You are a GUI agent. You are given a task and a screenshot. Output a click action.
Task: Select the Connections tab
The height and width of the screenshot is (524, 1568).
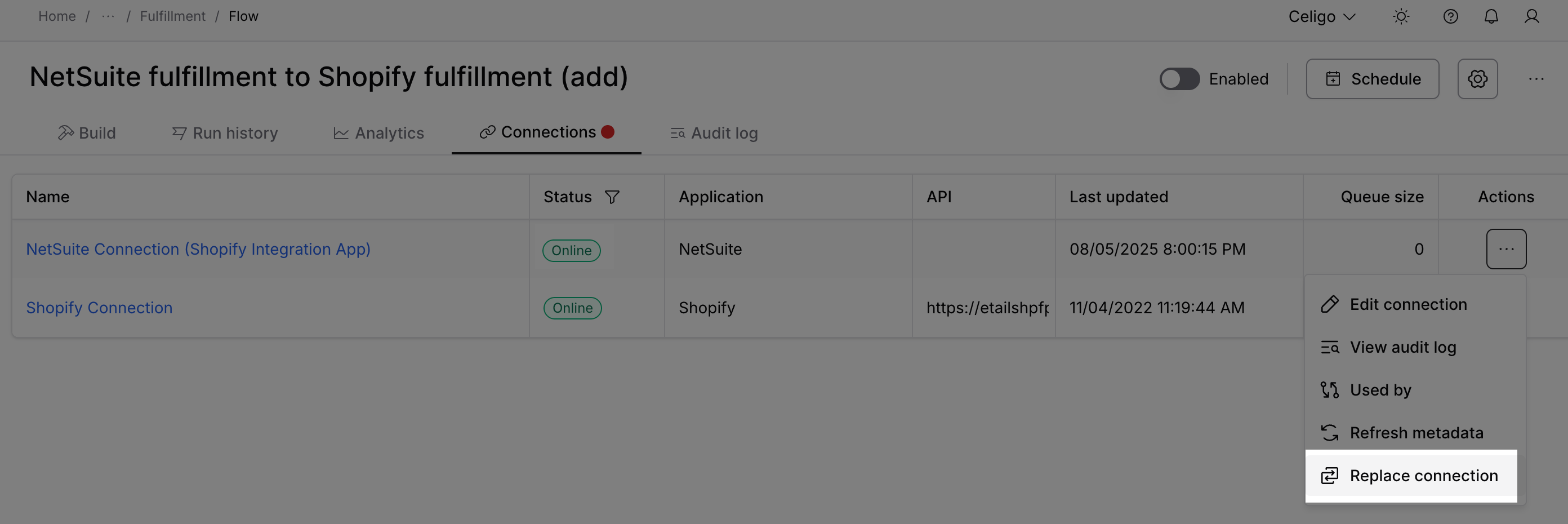[547, 132]
